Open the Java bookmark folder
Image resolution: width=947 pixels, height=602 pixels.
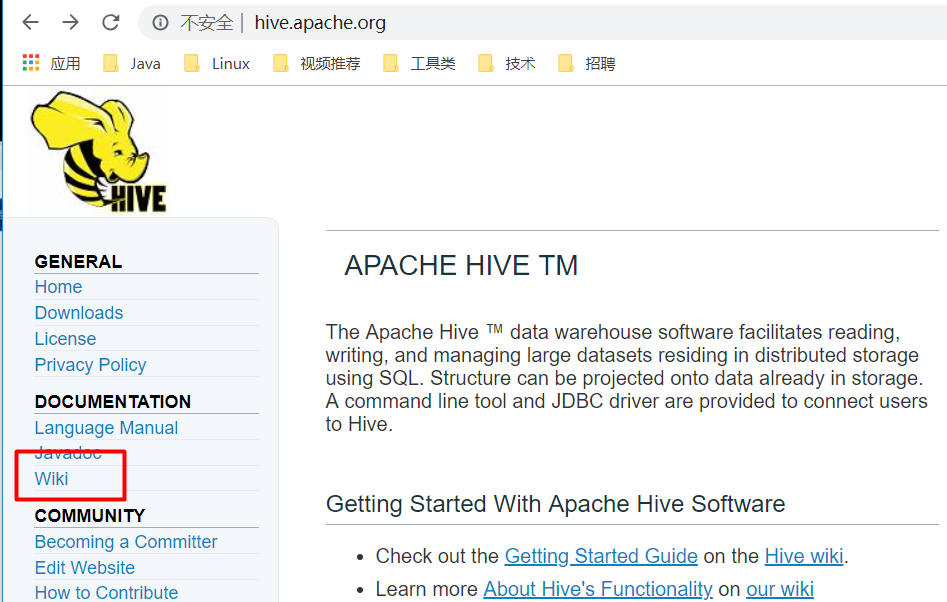(132, 63)
